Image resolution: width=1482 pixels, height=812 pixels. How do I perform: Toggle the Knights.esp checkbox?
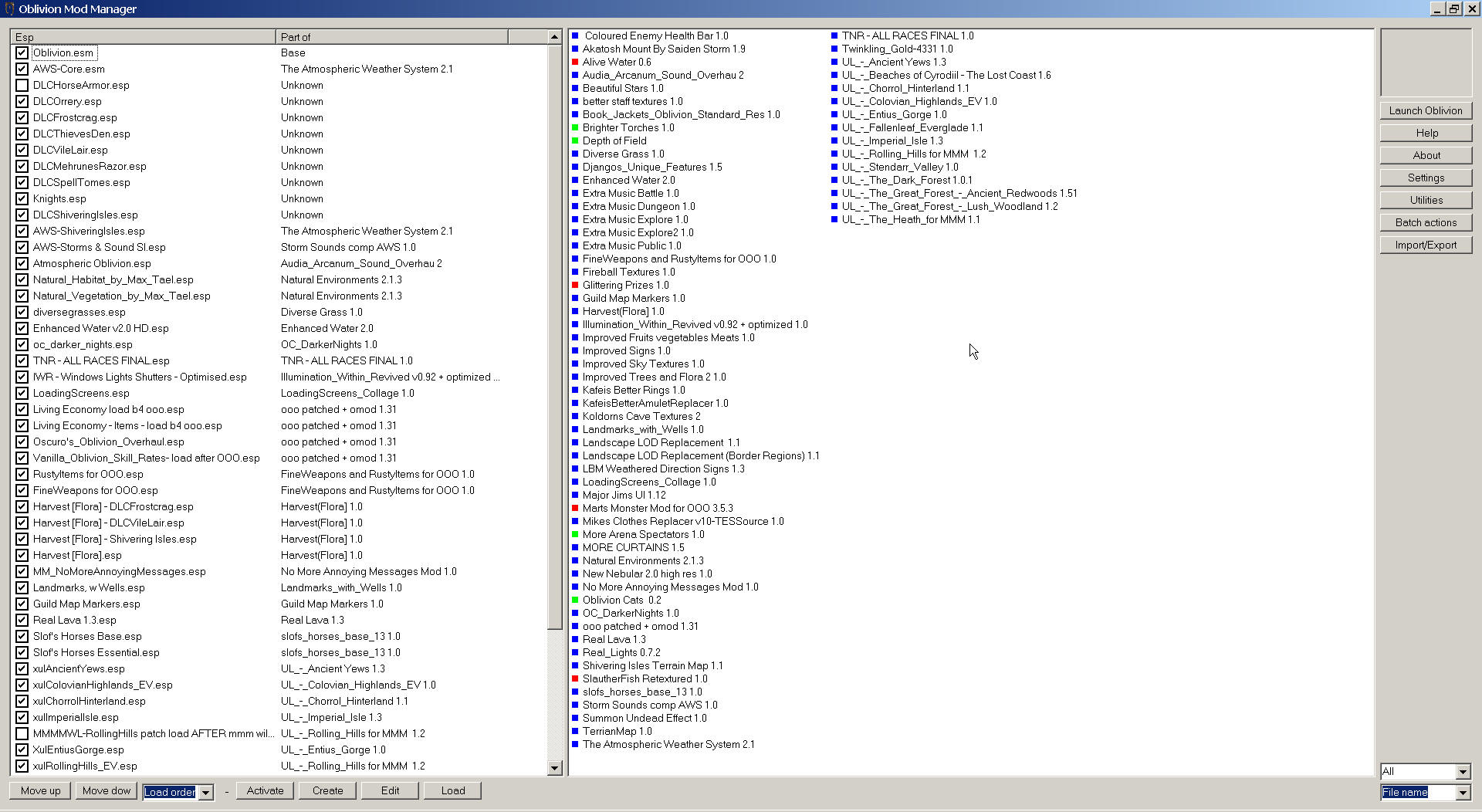pyautogui.click(x=22, y=198)
